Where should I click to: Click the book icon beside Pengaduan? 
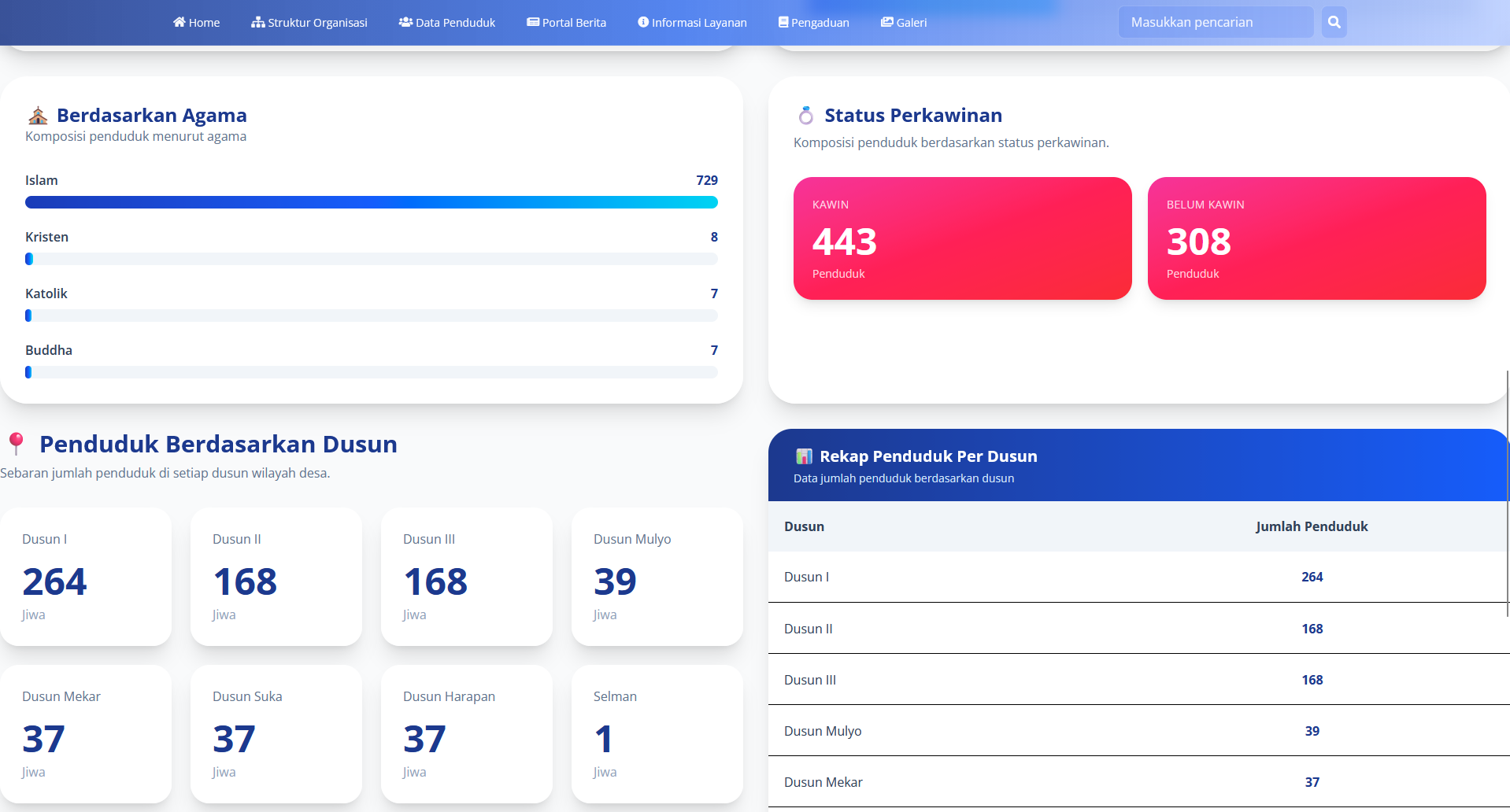click(783, 22)
